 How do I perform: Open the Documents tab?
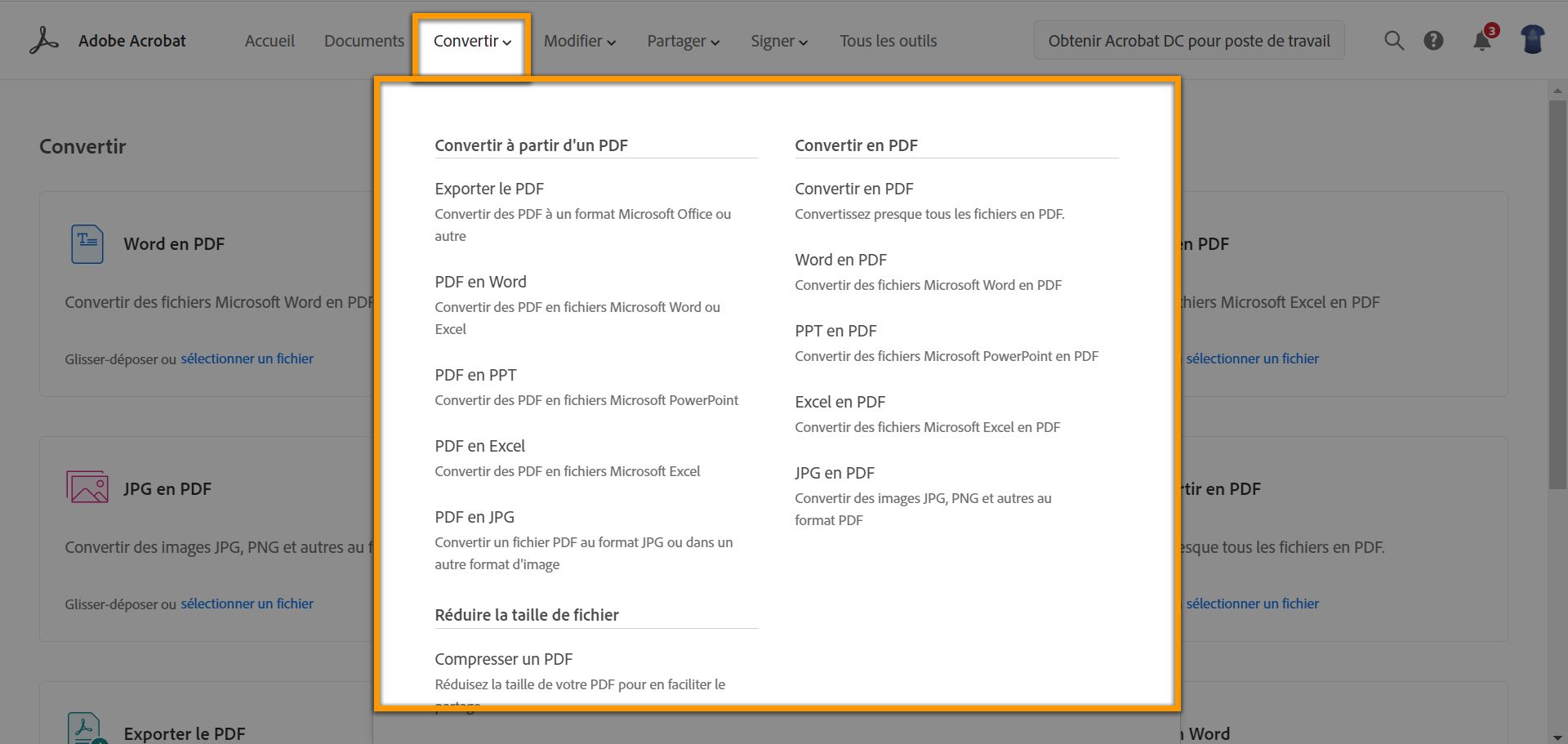pyautogui.click(x=363, y=42)
